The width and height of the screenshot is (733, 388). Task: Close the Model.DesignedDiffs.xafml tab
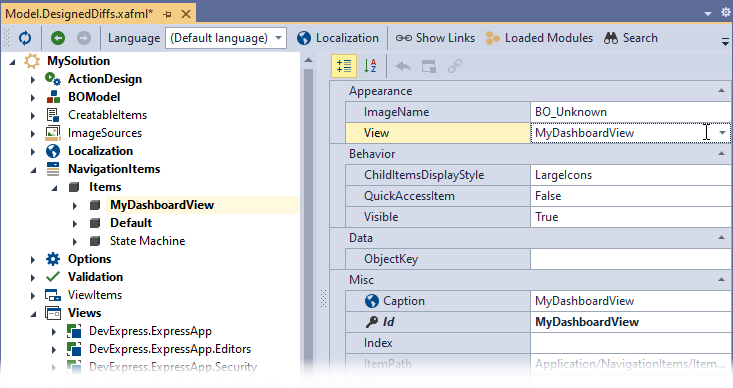pyautogui.click(x=186, y=14)
